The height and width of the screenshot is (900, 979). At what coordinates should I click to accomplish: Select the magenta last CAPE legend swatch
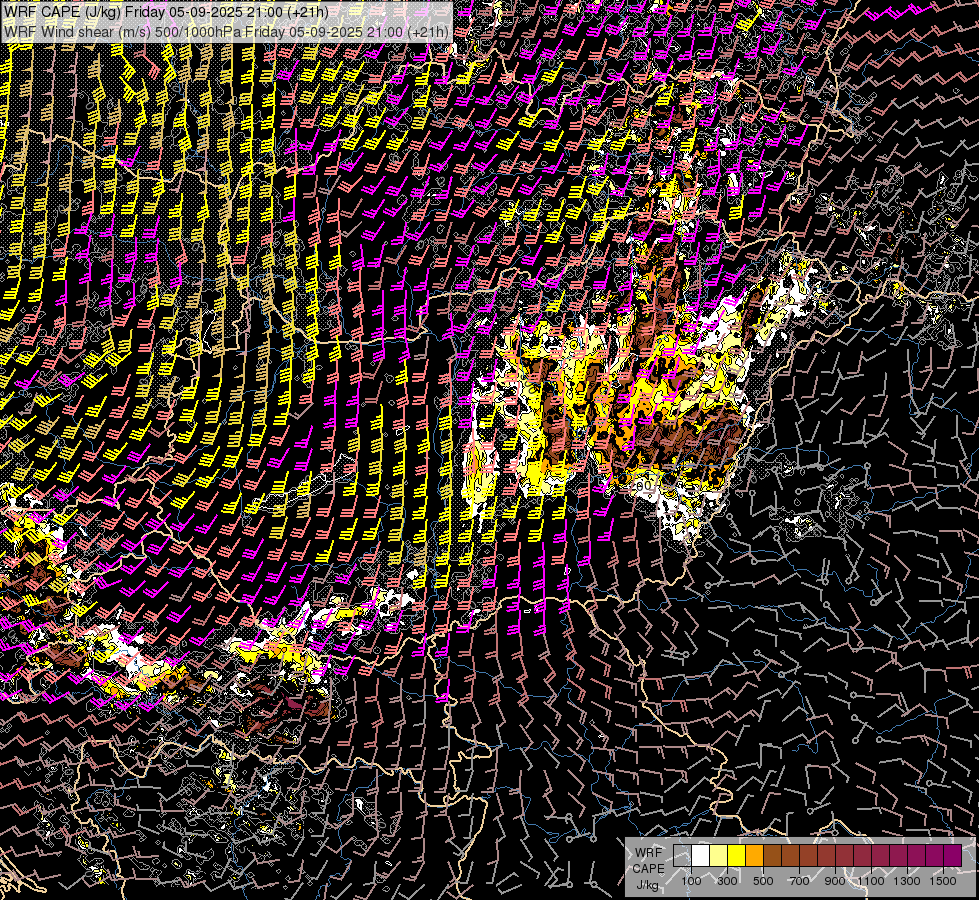click(x=953, y=855)
